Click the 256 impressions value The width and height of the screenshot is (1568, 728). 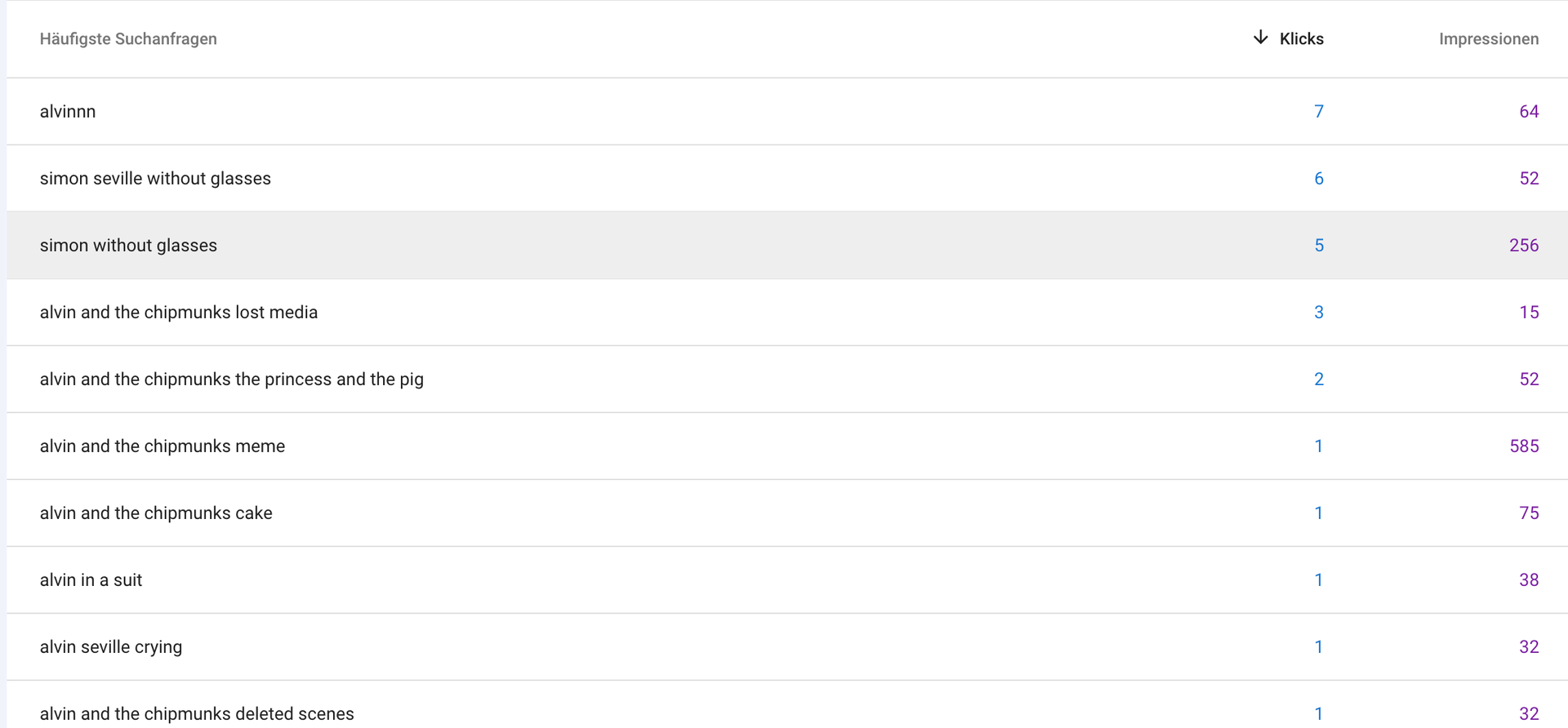point(1523,246)
